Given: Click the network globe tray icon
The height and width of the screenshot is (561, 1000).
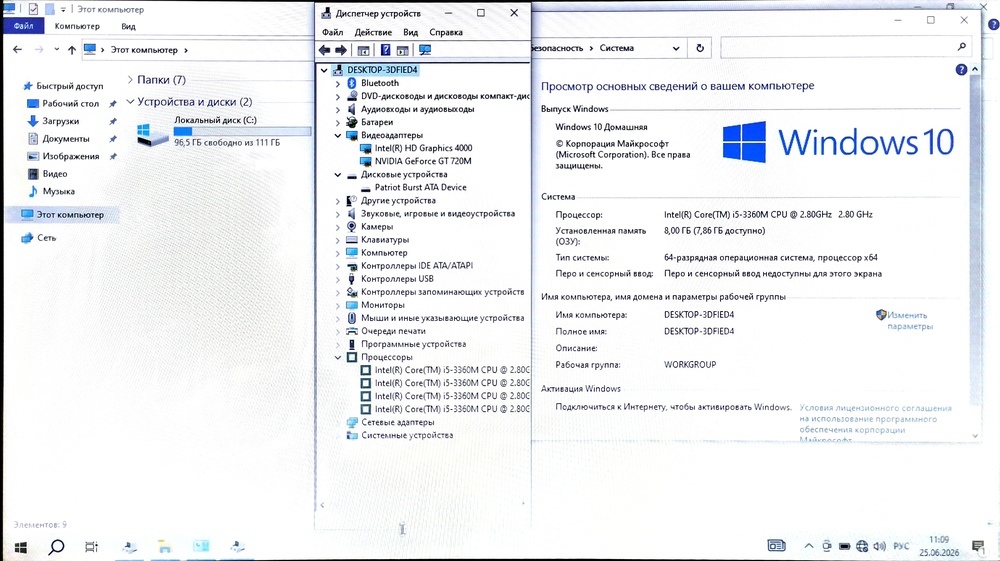Looking at the screenshot, I should 862,546.
